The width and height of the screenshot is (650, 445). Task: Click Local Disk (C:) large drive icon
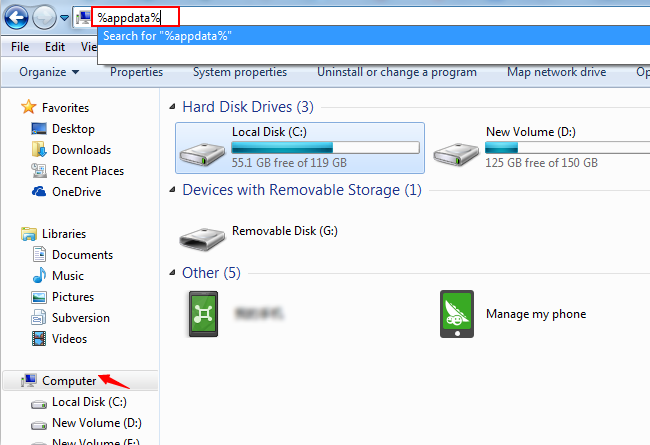(x=202, y=154)
